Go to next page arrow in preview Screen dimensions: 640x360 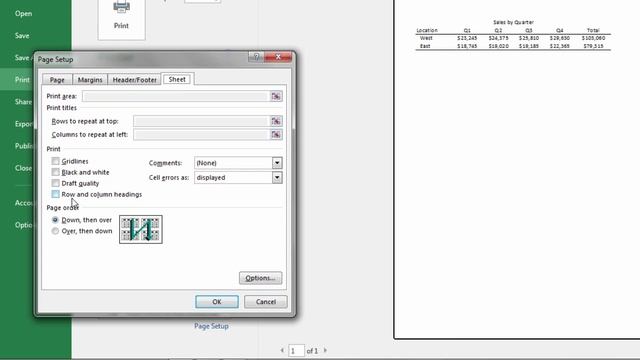[325, 350]
